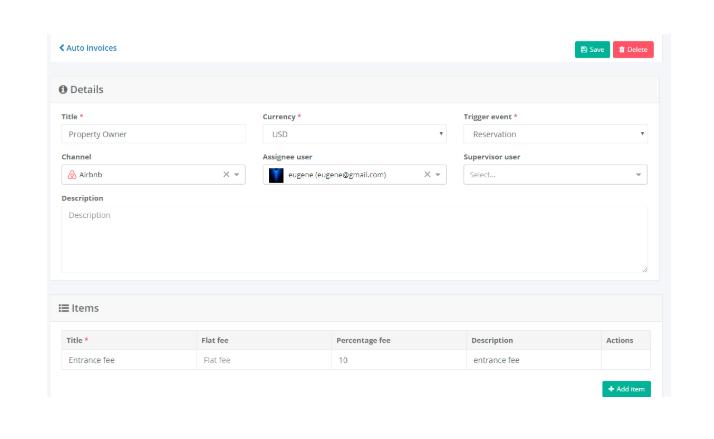Click the Currency label
Viewport: 714px width, 439px height.
point(279,117)
